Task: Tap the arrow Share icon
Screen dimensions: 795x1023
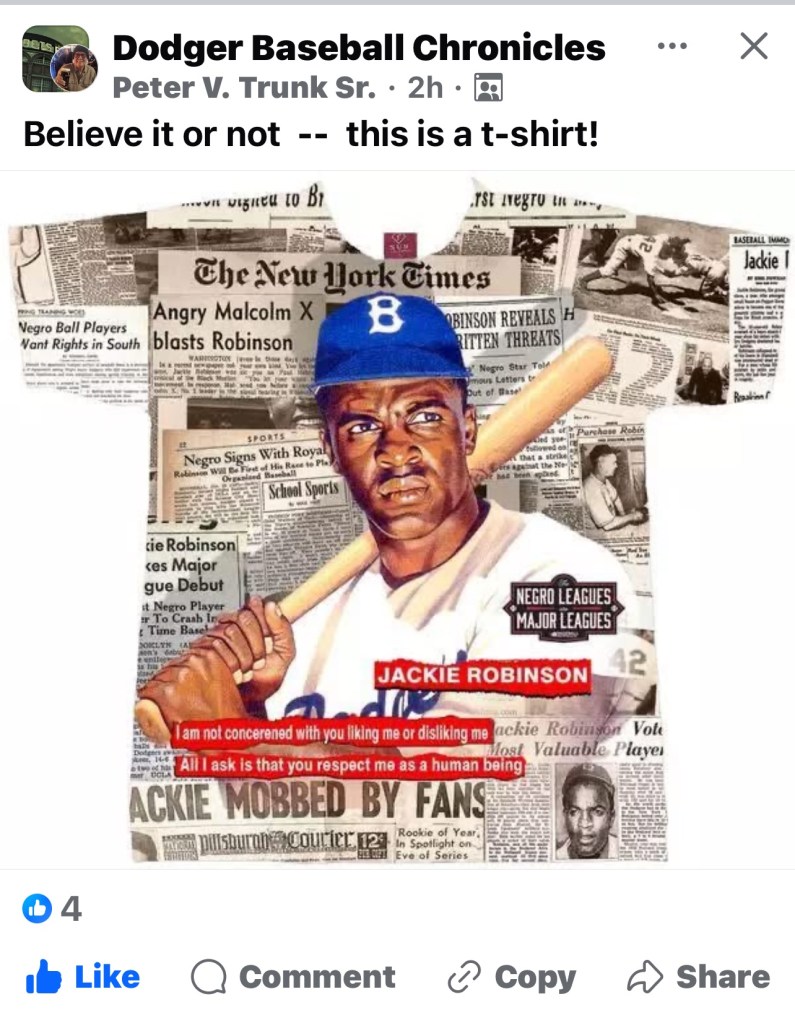Action: coord(644,977)
